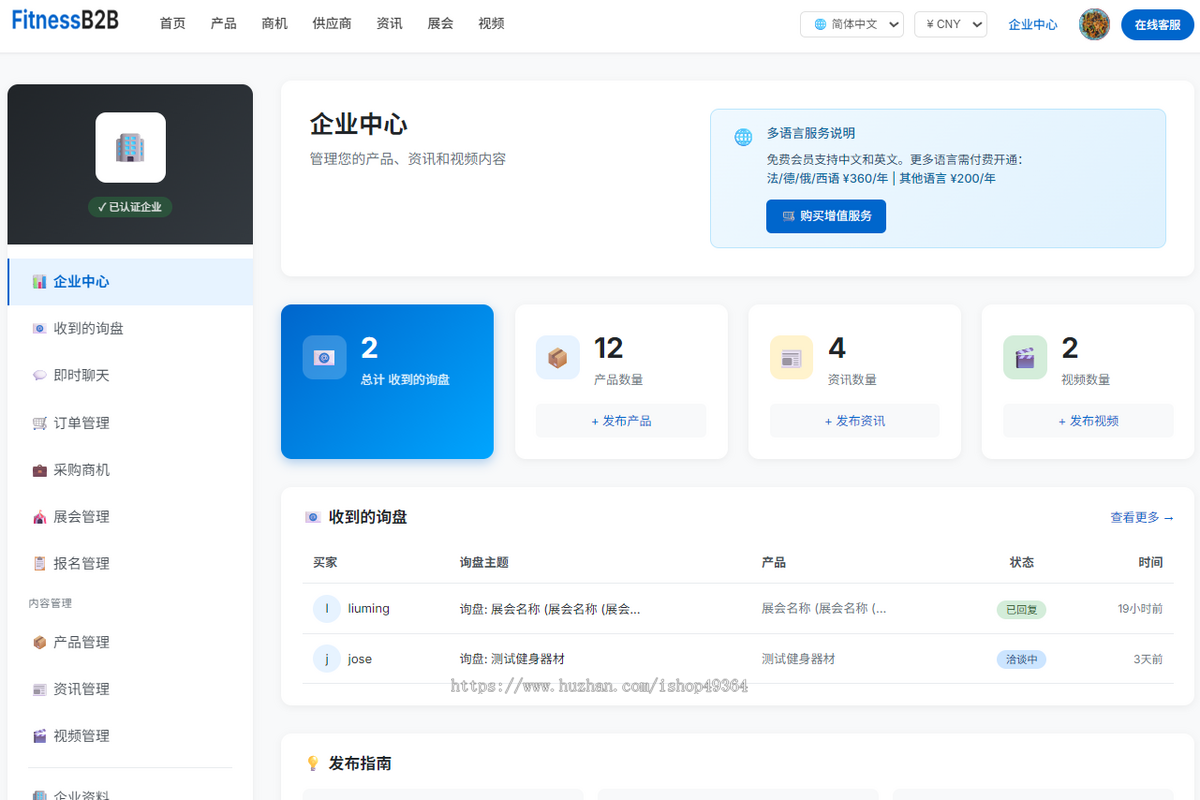This screenshot has width=1200, height=800.
Task: Click the clapperboard icon on 视频数量 card
Action: pyautogui.click(x=1025, y=357)
